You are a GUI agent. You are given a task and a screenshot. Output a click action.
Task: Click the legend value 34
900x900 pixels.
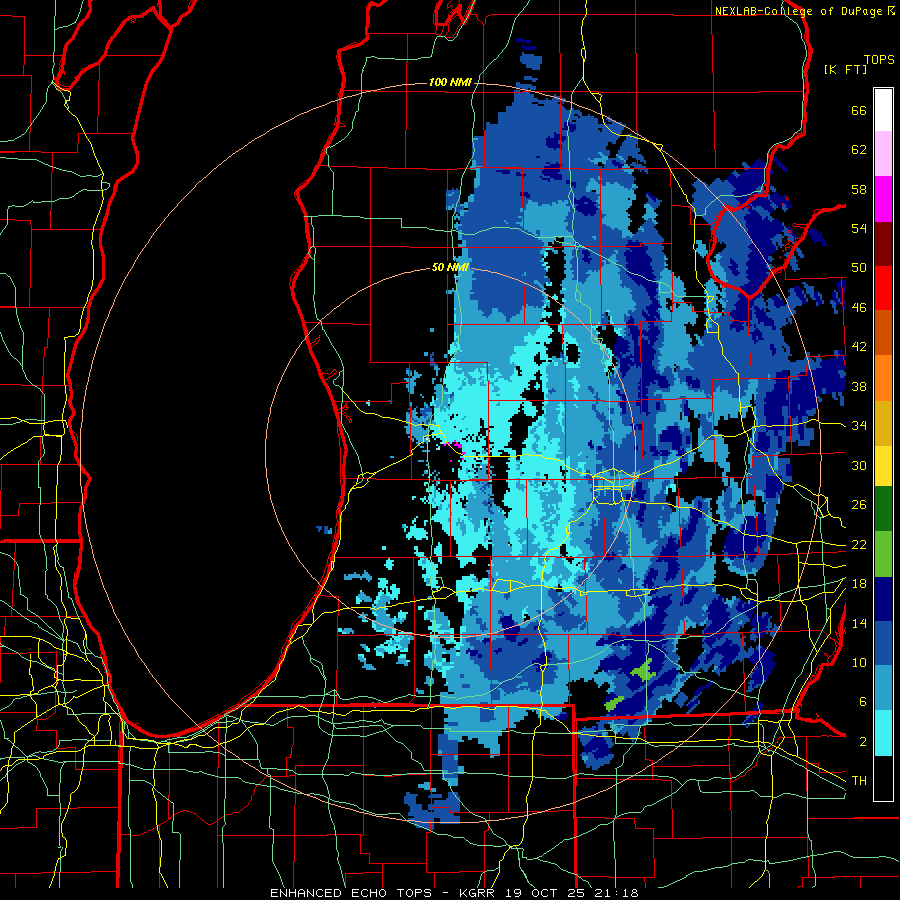click(x=859, y=426)
